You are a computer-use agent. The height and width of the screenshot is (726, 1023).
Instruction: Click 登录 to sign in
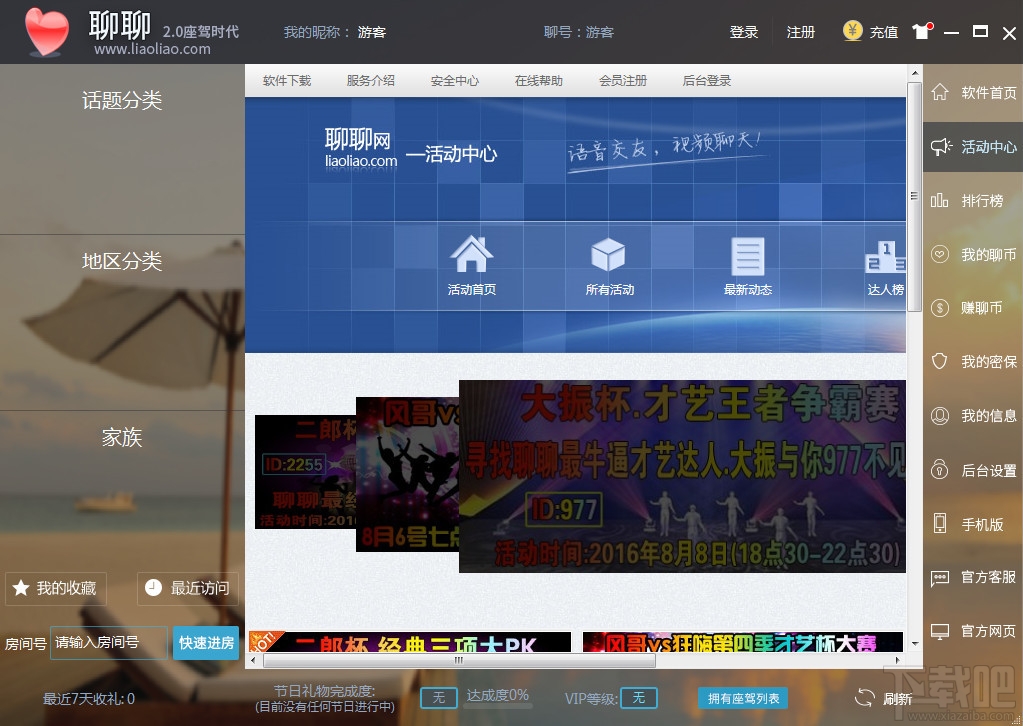coord(743,31)
